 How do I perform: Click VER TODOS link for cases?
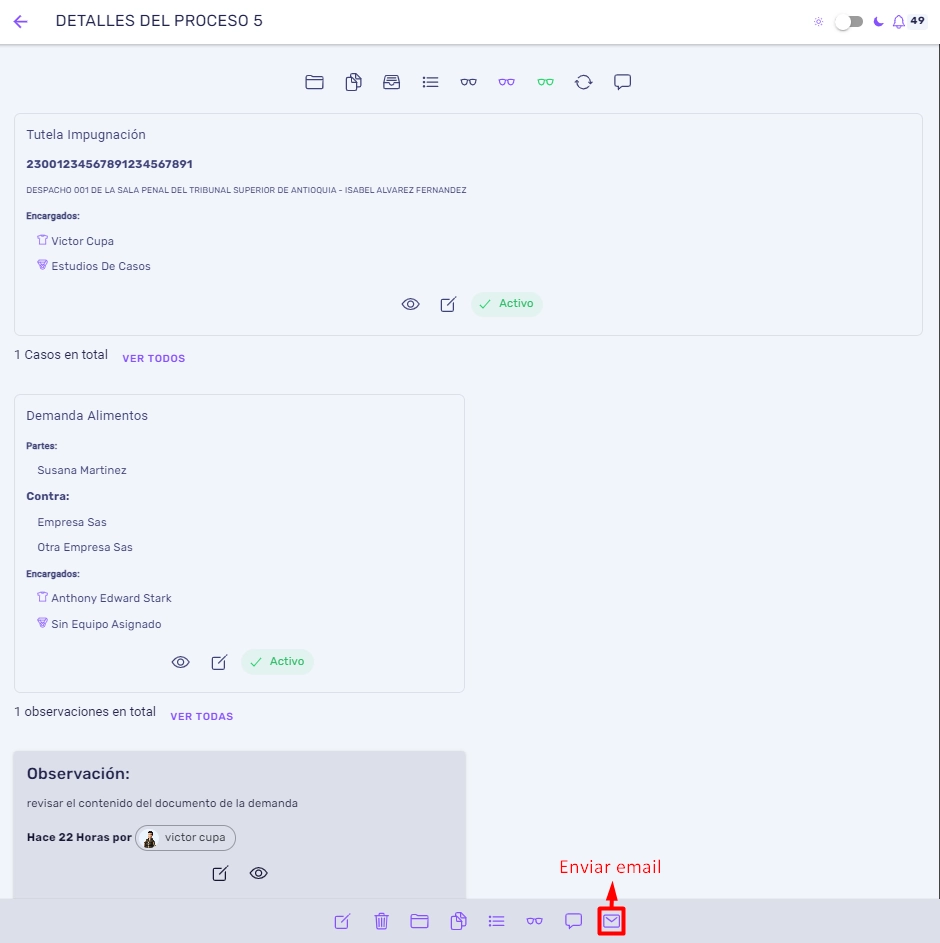pyautogui.click(x=153, y=358)
